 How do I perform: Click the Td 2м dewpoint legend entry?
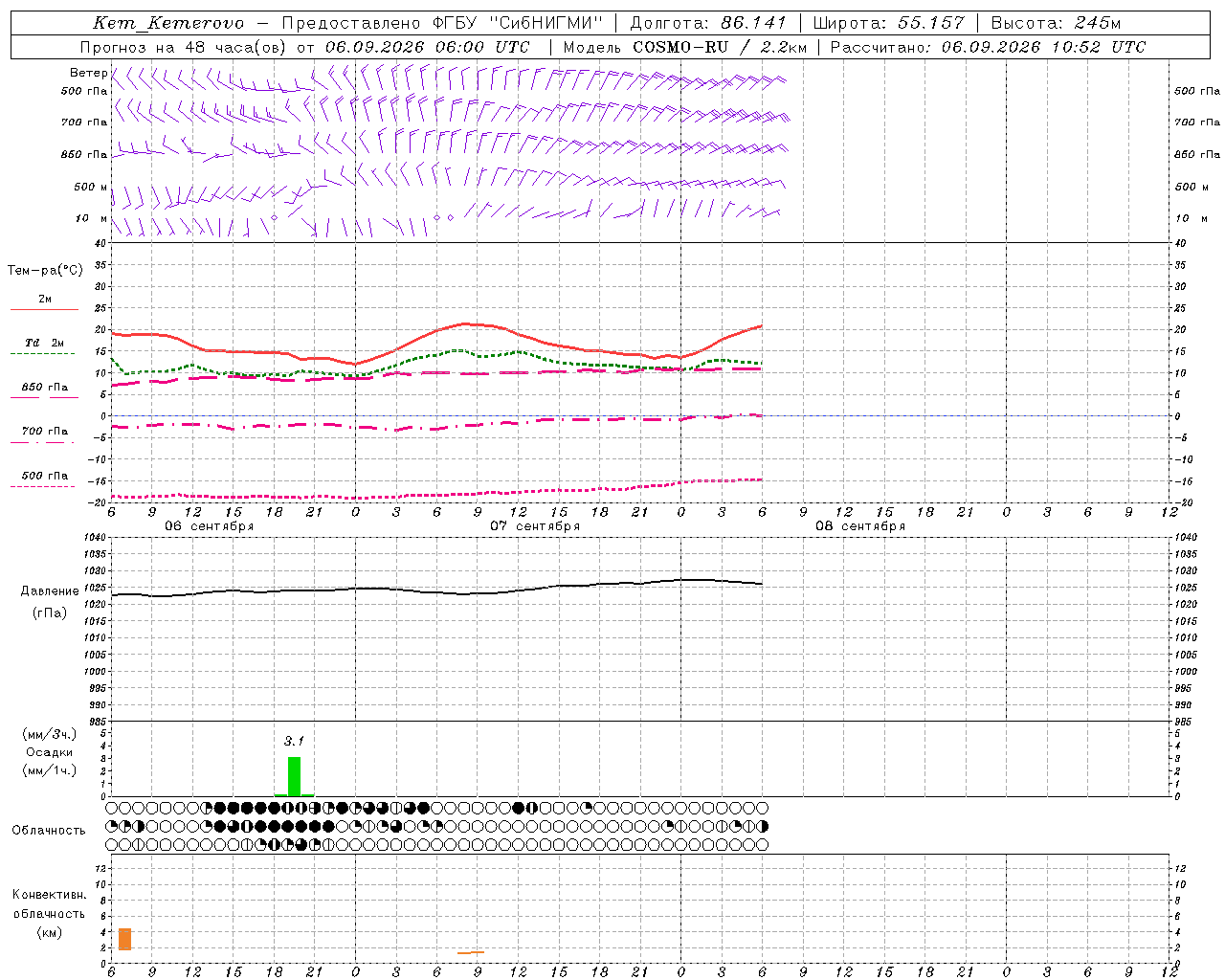(x=44, y=343)
